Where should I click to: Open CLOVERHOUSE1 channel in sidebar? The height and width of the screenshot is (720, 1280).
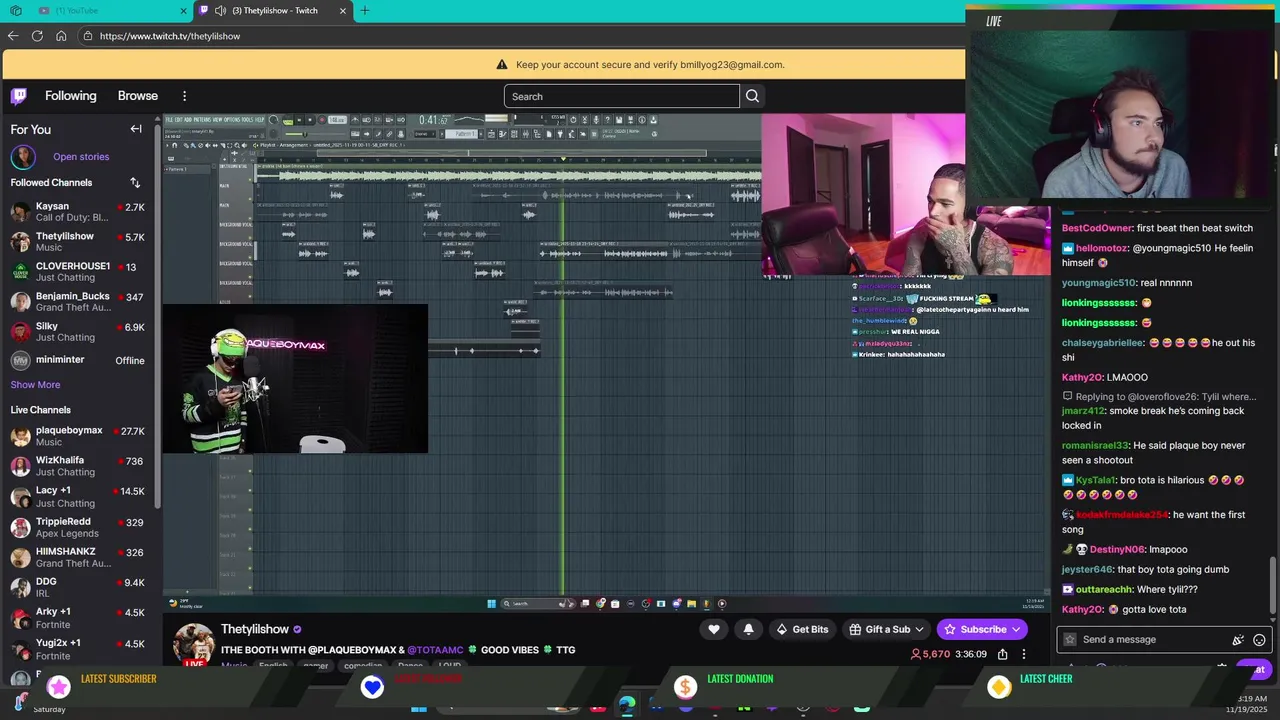pos(78,272)
